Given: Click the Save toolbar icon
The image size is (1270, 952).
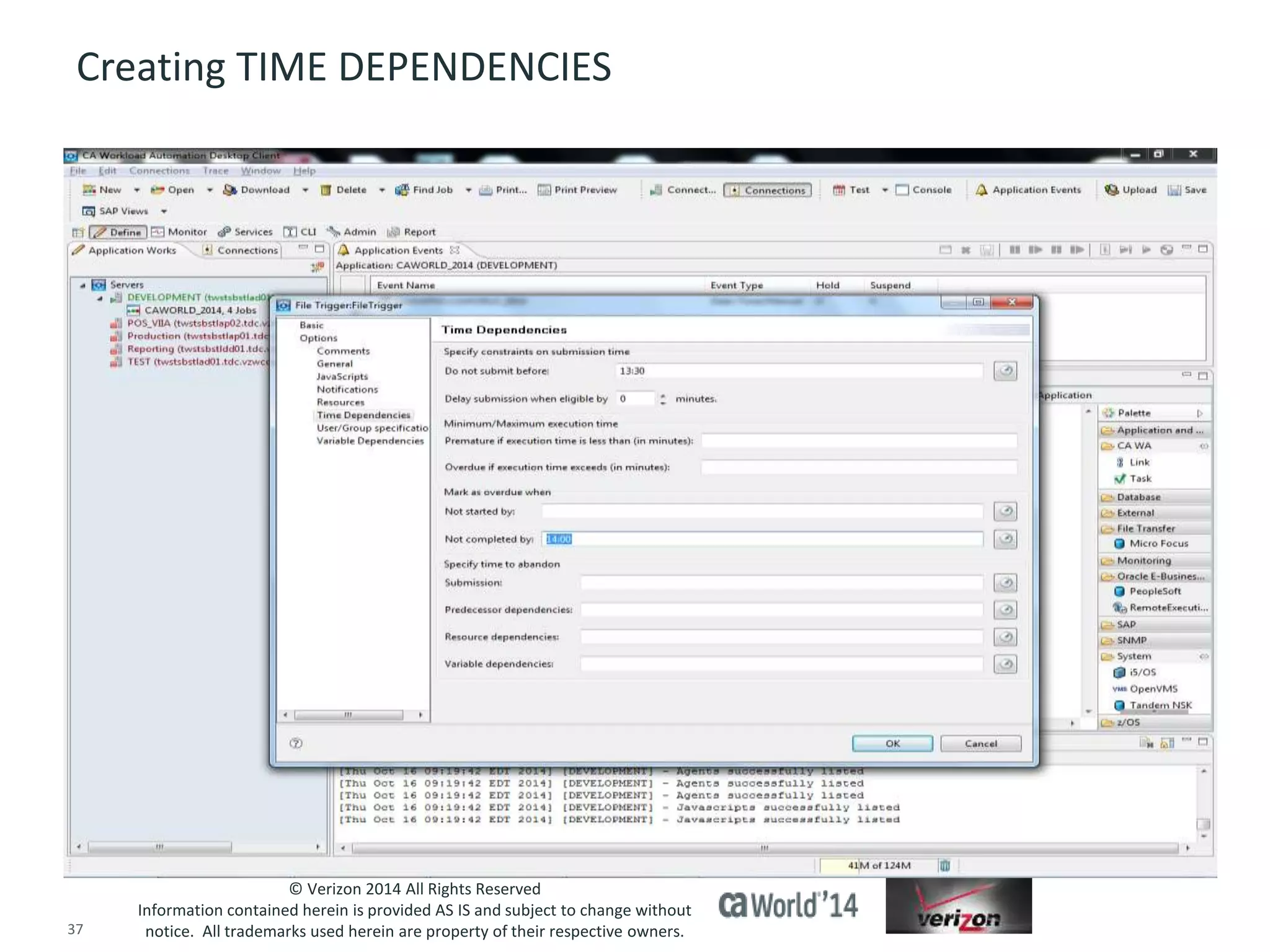Looking at the screenshot, I should pyautogui.click(x=1175, y=190).
